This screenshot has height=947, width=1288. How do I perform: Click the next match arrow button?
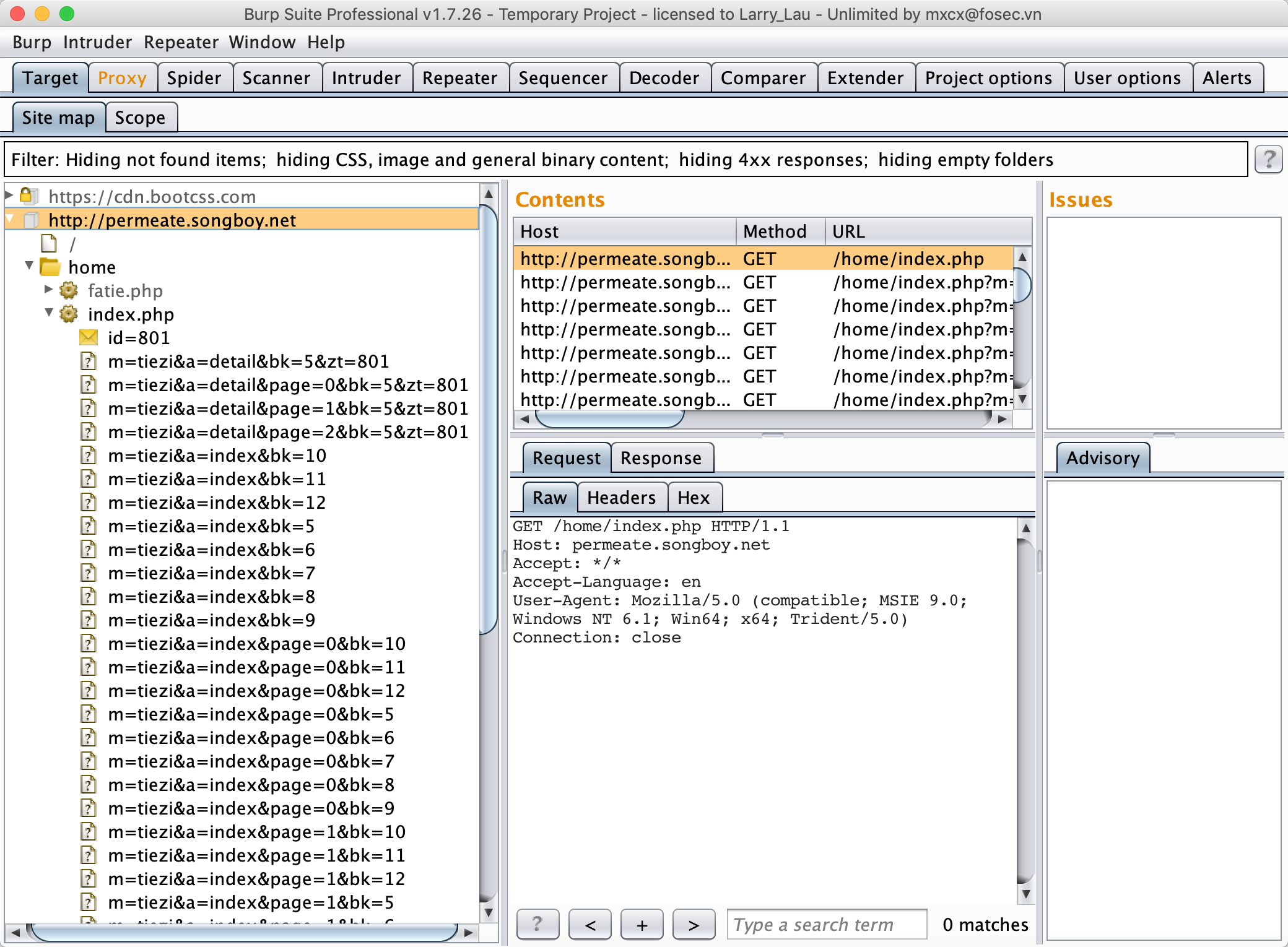click(694, 924)
